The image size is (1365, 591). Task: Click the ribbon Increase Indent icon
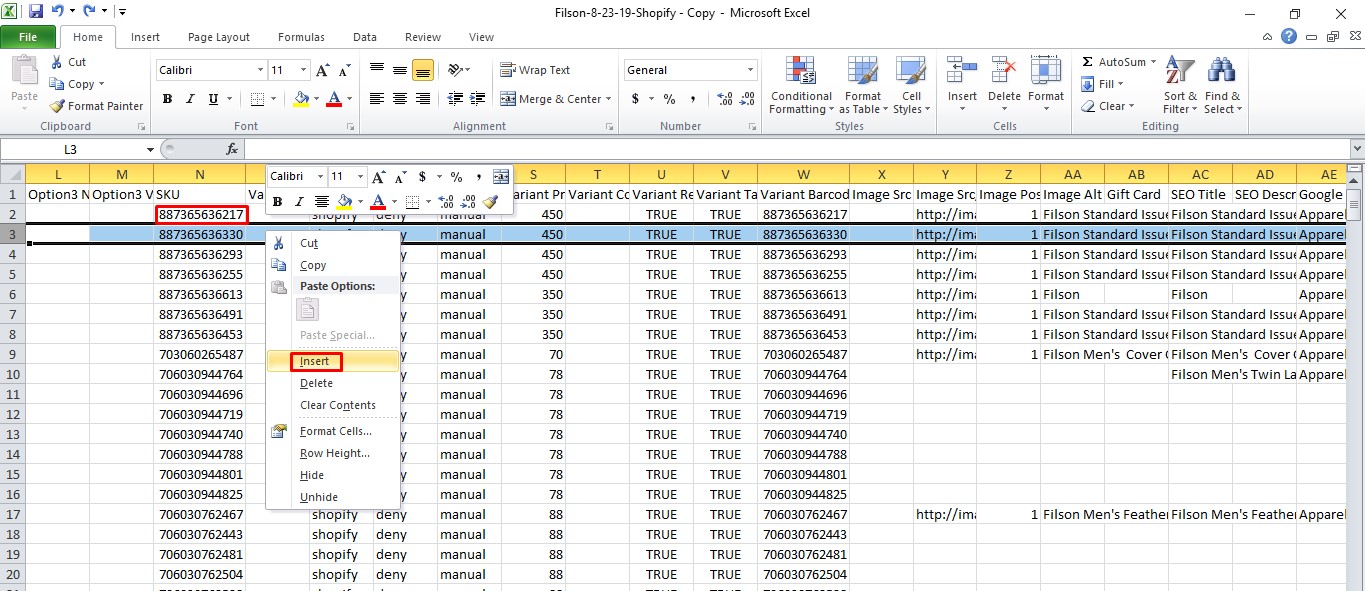[x=477, y=99]
